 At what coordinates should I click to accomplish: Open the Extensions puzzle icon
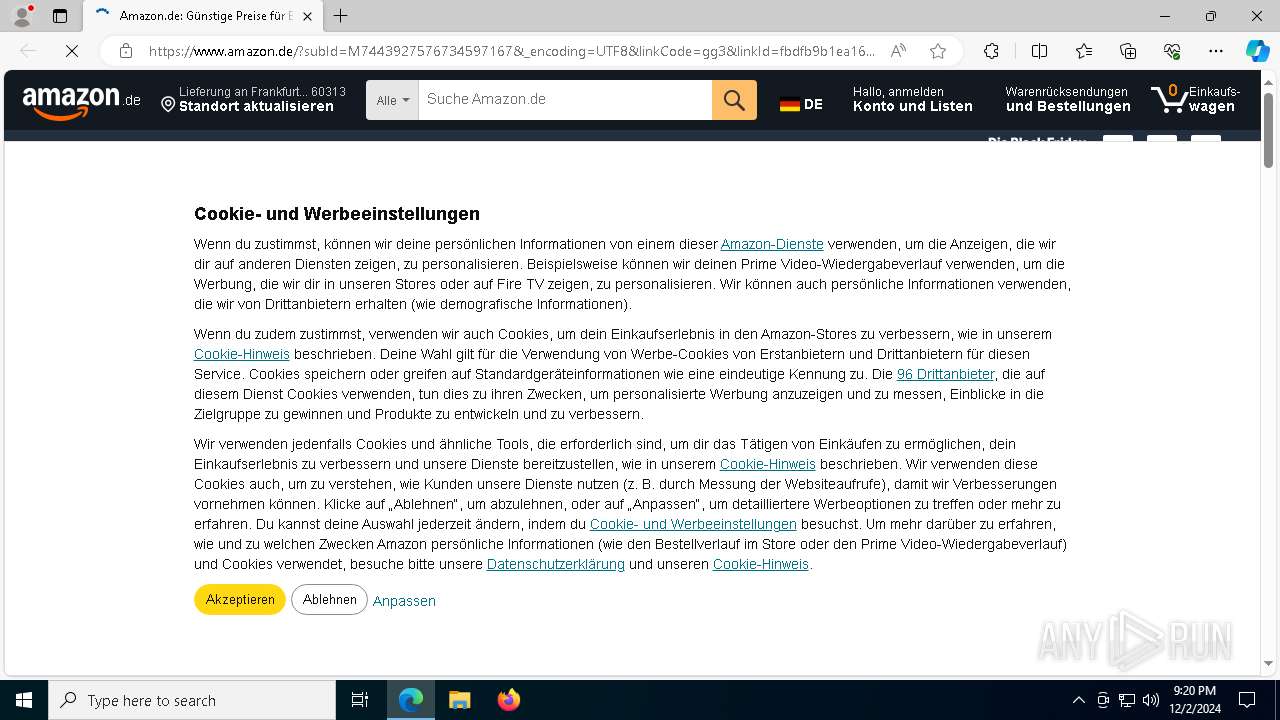[991, 51]
